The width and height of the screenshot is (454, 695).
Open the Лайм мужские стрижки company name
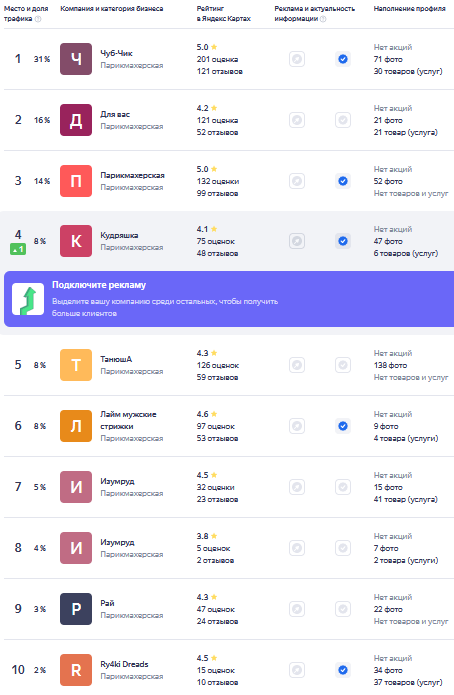click(128, 420)
